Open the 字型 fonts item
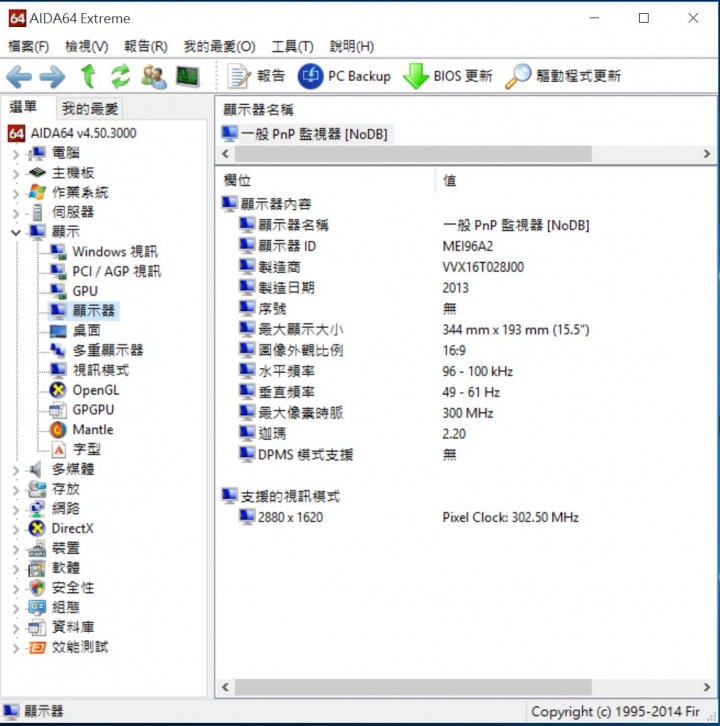This screenshot has height=726, width=720. coord(75,450)
